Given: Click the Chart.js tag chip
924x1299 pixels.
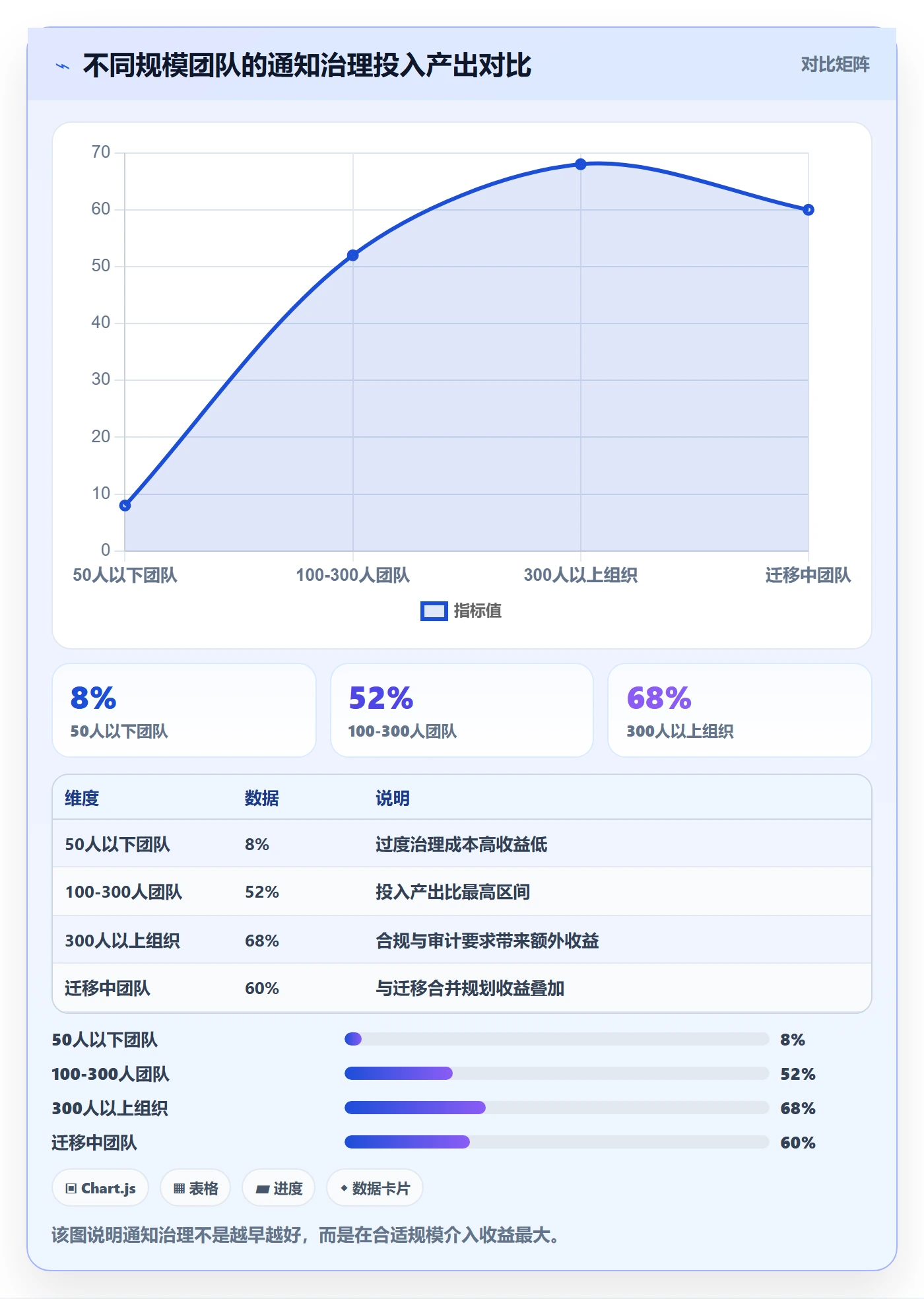Looking at the screenshot, I should click(x=100, y=1188).
